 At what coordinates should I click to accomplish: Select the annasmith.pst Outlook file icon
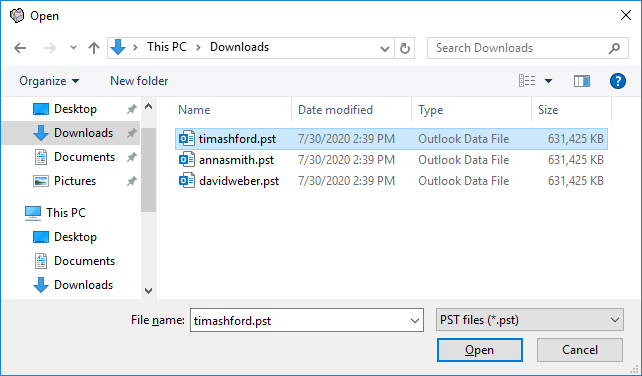[187, 159]
